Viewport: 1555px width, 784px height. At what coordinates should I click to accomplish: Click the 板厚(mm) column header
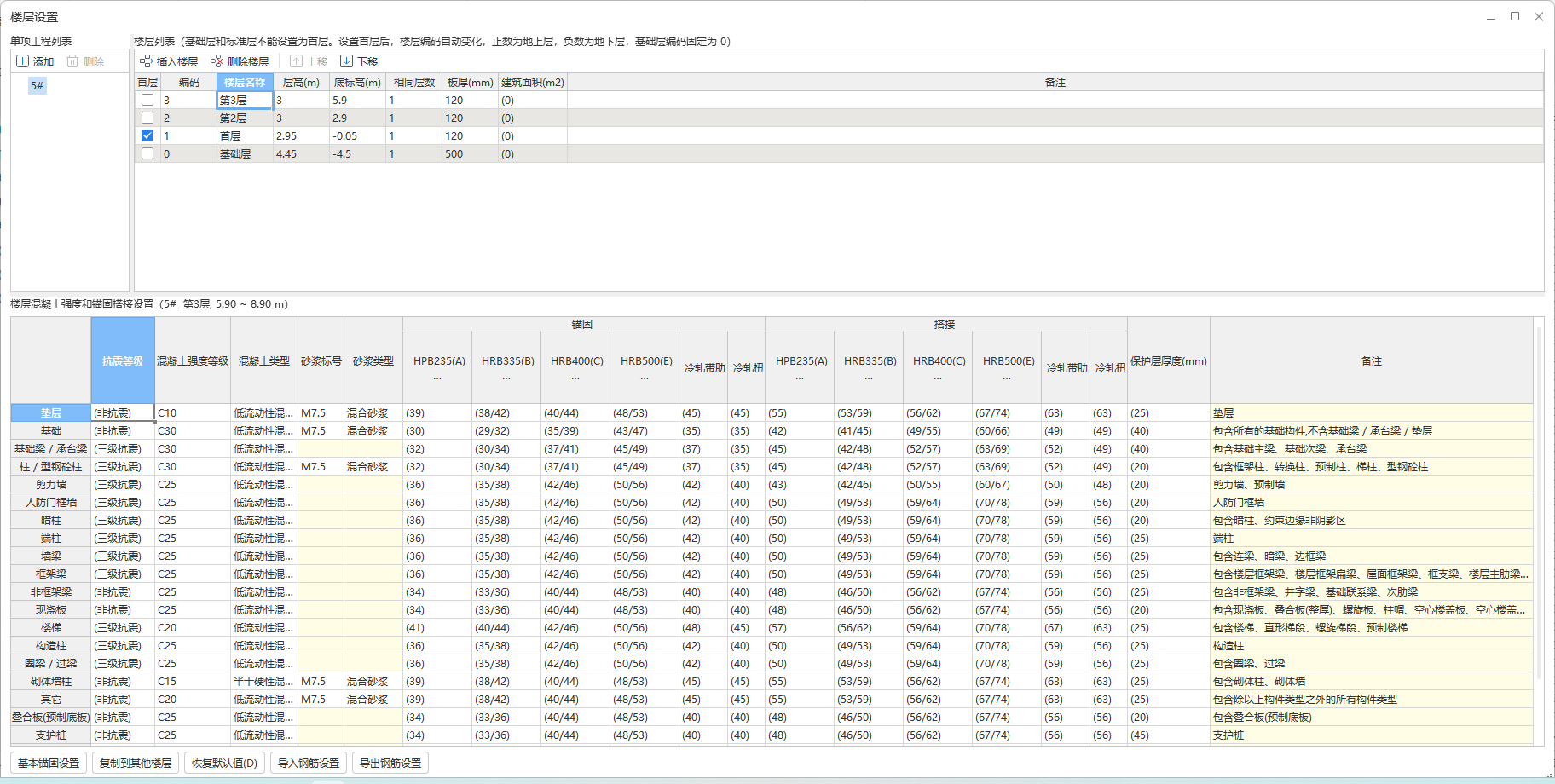(x=470, y=83)
